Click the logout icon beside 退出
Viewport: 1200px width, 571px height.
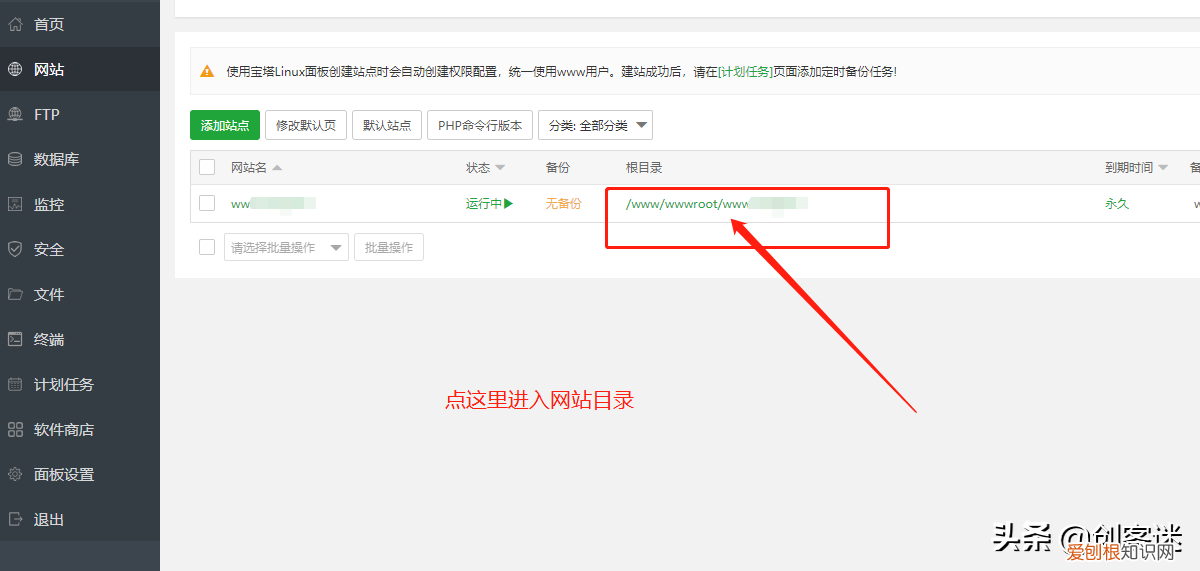coord(15,519)
